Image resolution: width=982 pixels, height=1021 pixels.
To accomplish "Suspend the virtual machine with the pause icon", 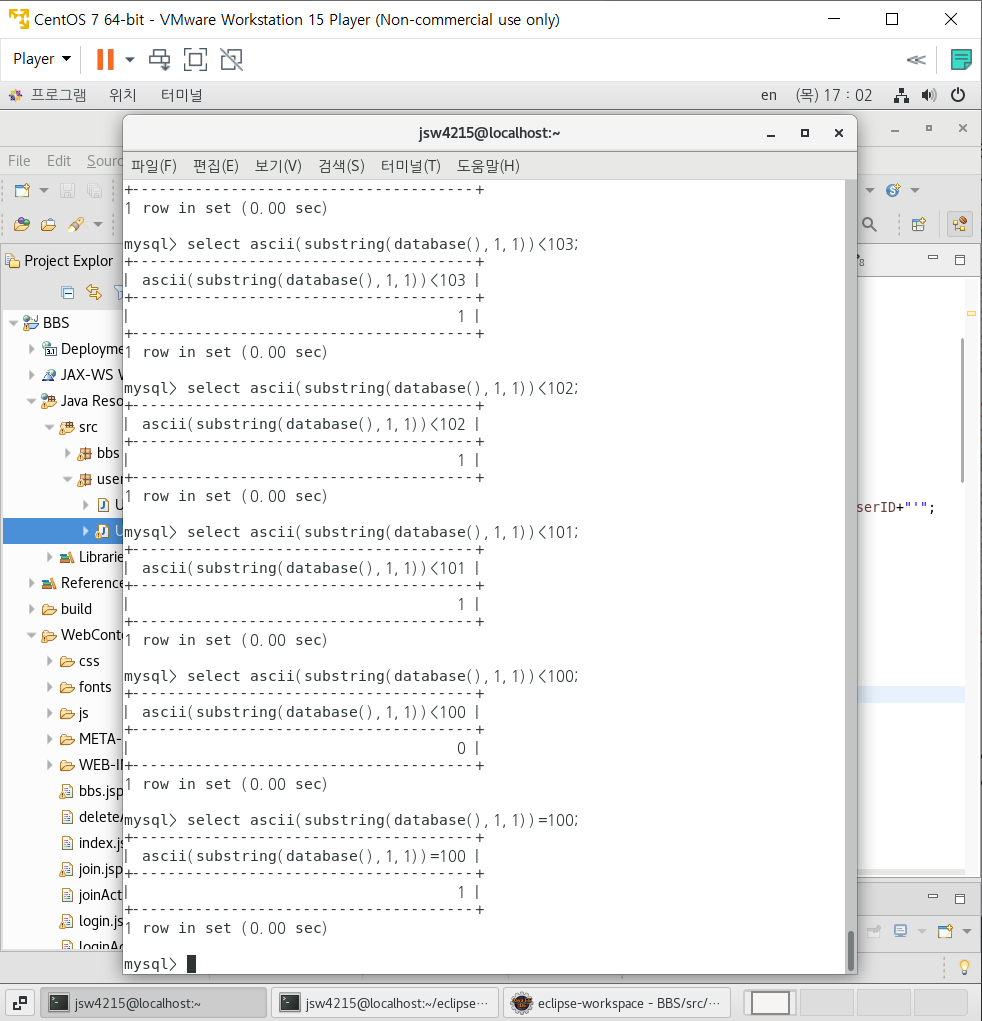I will pos(104,58).
